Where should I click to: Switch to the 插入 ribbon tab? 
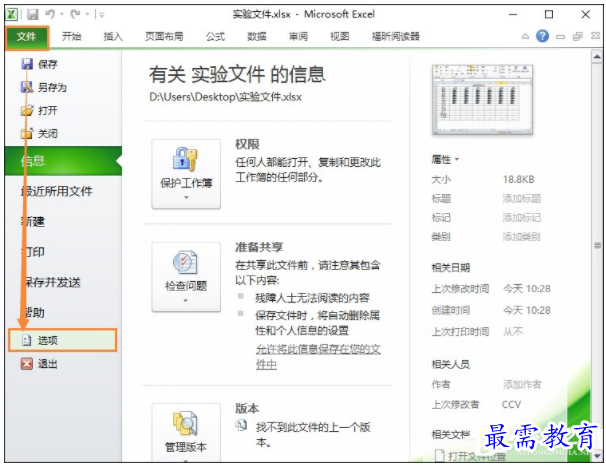[113, 37]
